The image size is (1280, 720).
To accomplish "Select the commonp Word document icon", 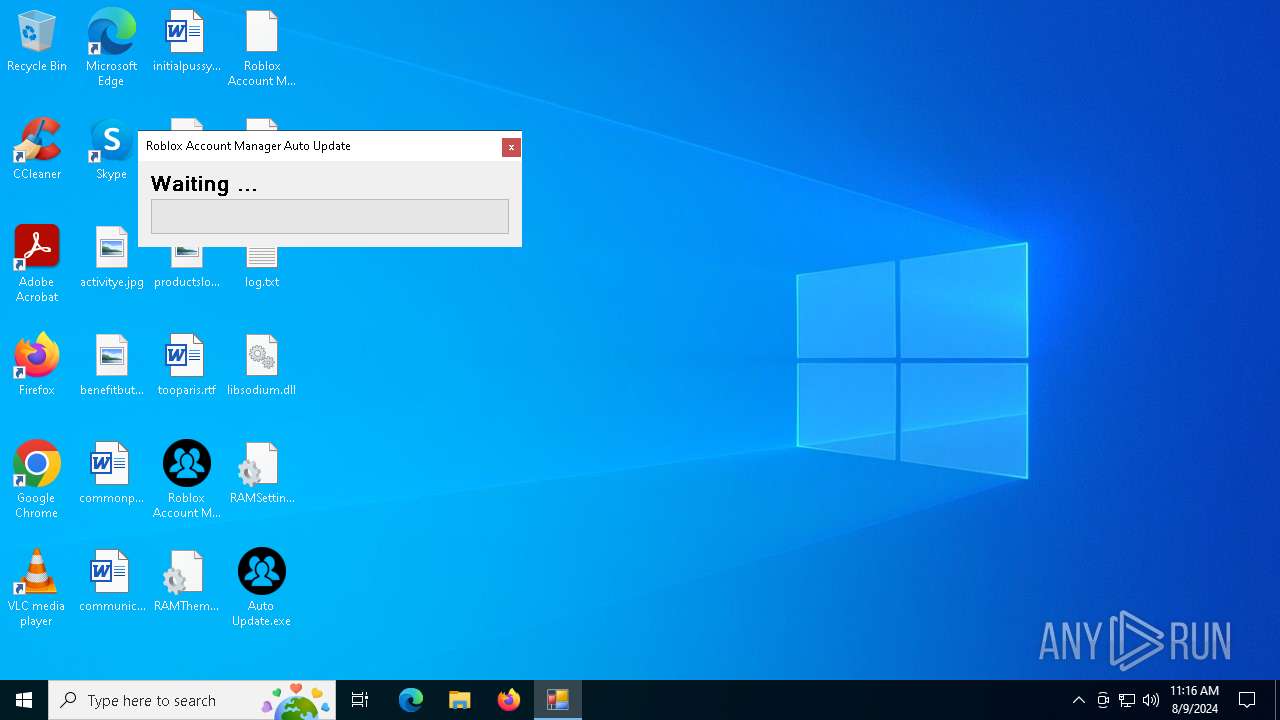I will (x=111, y=474).
